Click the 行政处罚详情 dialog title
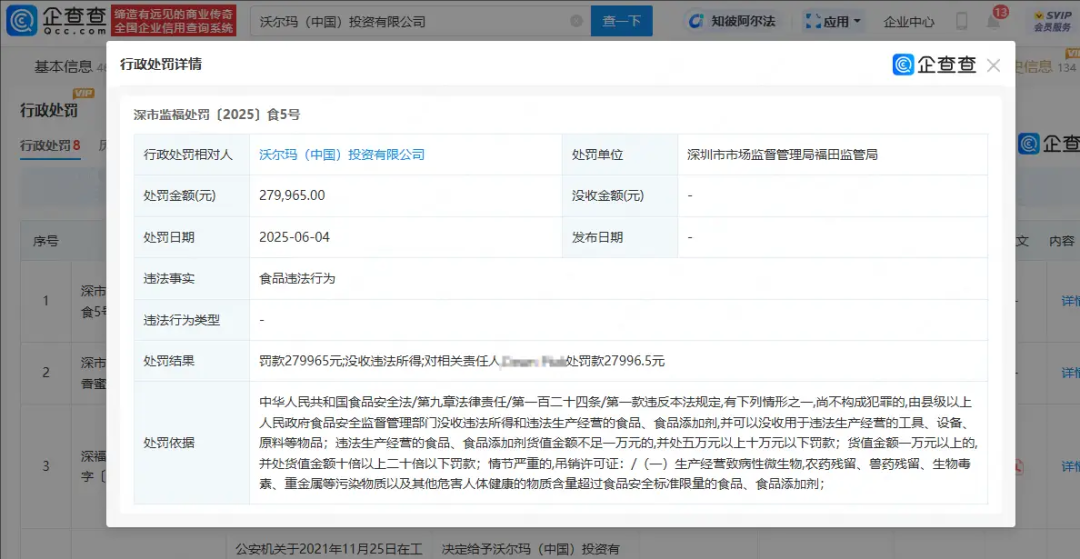Viewport: 1080px width, 559px height. pyautogui.click(x=160, y=65)
